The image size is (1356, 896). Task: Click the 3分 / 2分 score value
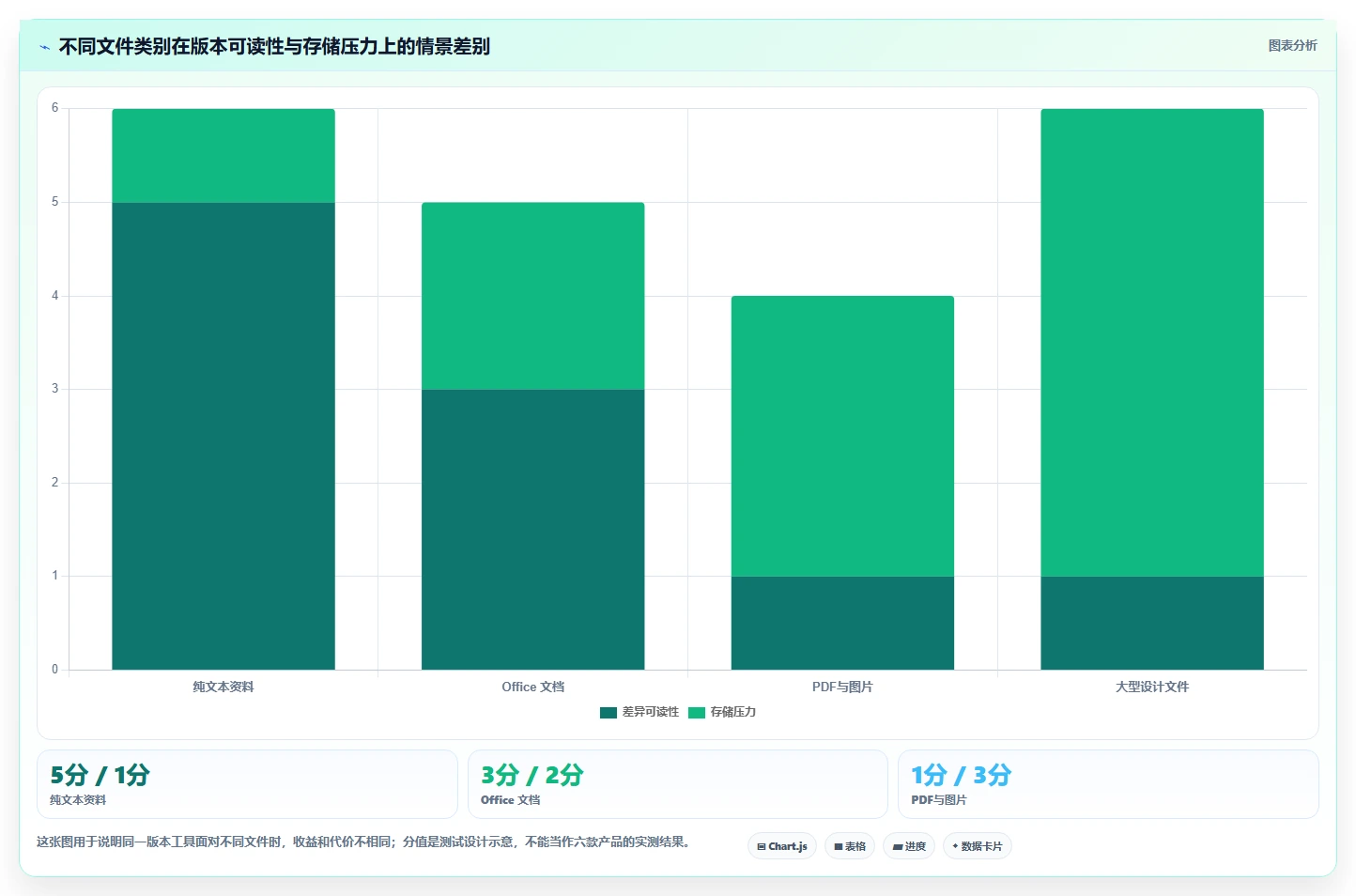coord(532,775)
